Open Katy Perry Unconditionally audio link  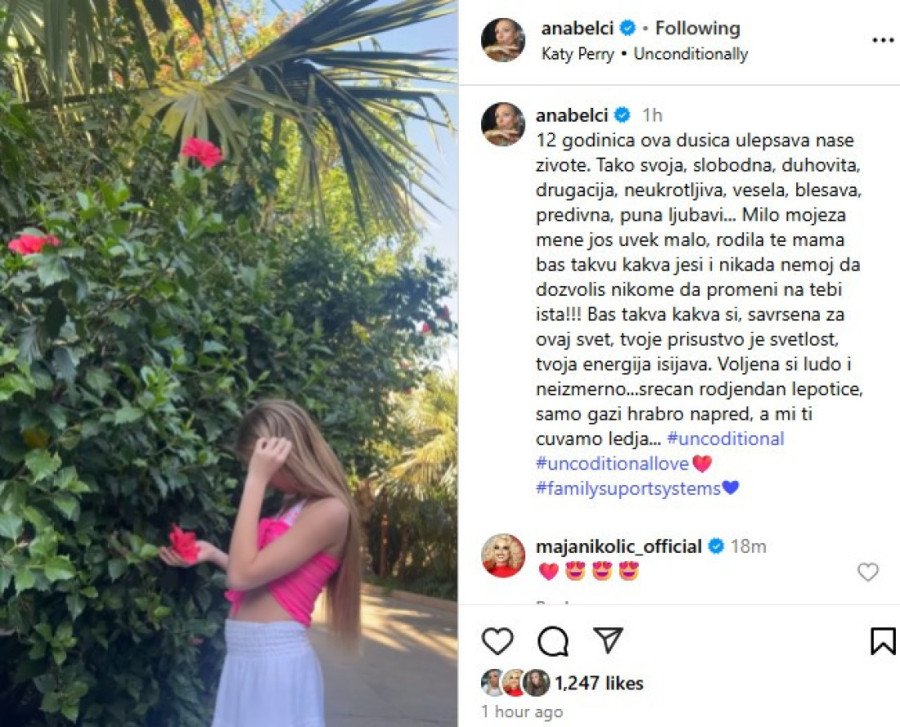645,54
